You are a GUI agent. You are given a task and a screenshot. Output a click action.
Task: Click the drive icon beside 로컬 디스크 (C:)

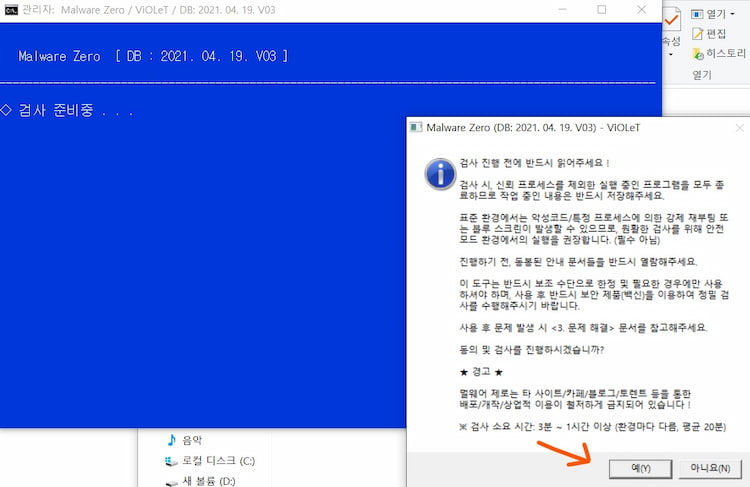(171, 461)
